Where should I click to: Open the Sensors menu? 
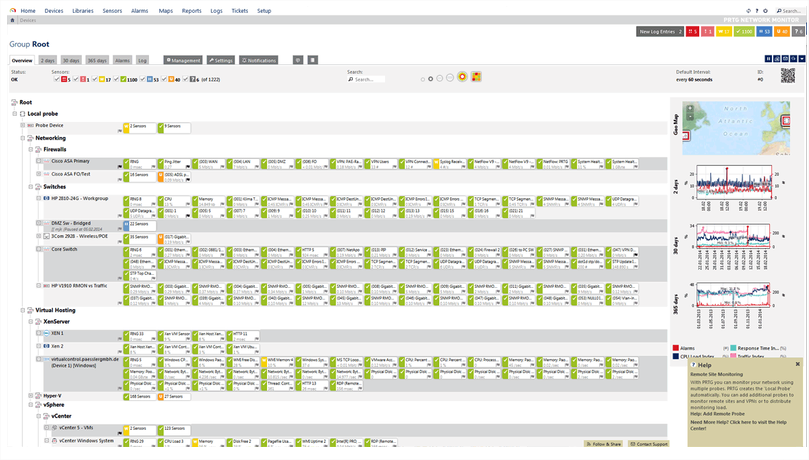coord(112,10)
